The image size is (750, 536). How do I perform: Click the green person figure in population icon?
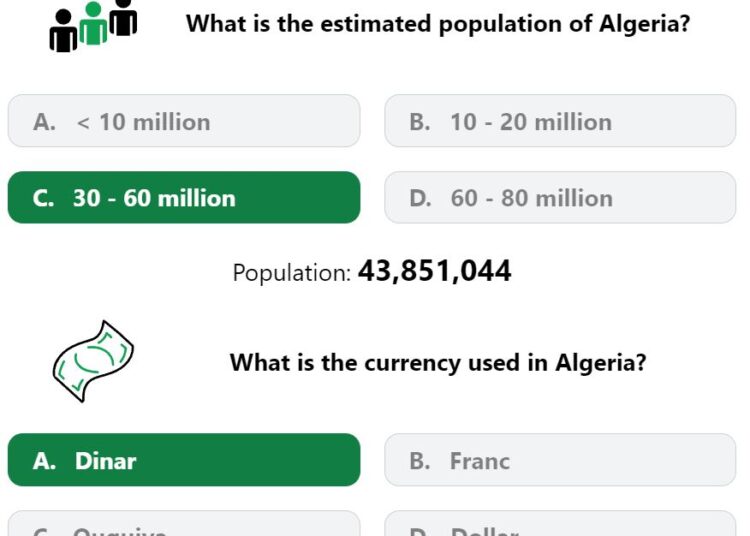tap(93, 23)
